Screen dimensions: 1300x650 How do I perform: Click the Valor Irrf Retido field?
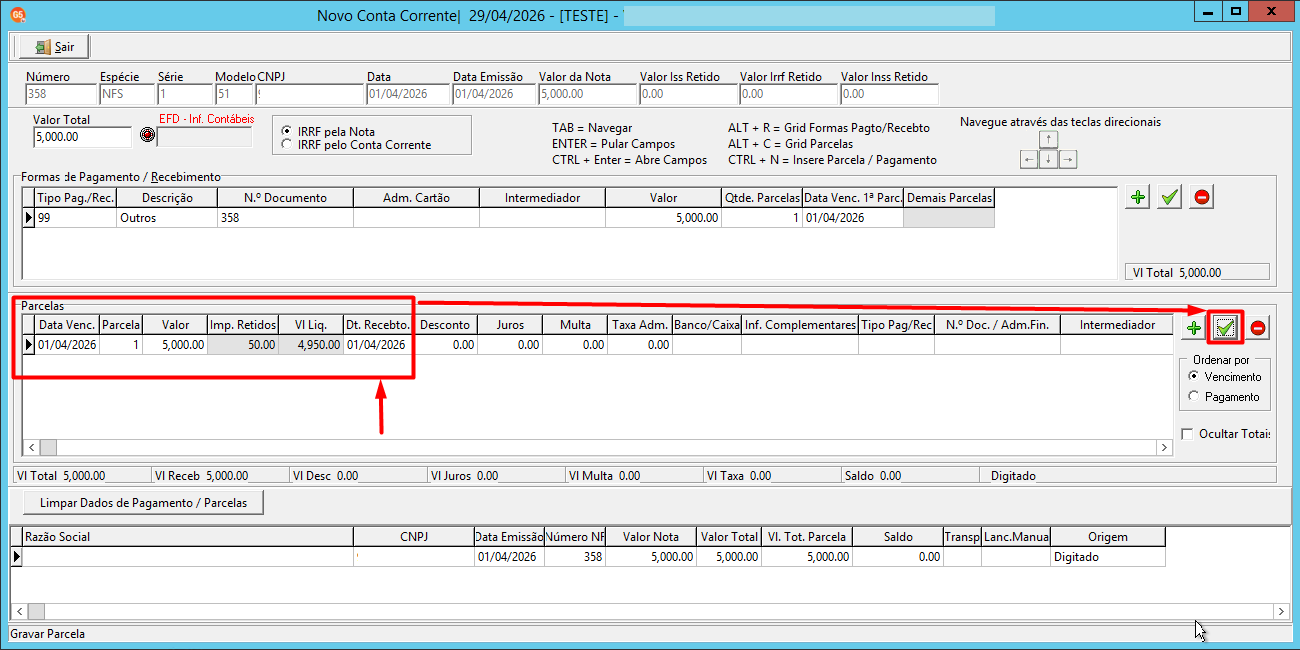789,94
